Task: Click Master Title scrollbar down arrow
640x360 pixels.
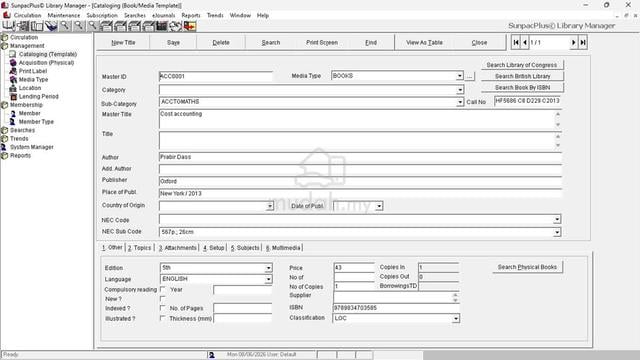Action: point(558,125)
